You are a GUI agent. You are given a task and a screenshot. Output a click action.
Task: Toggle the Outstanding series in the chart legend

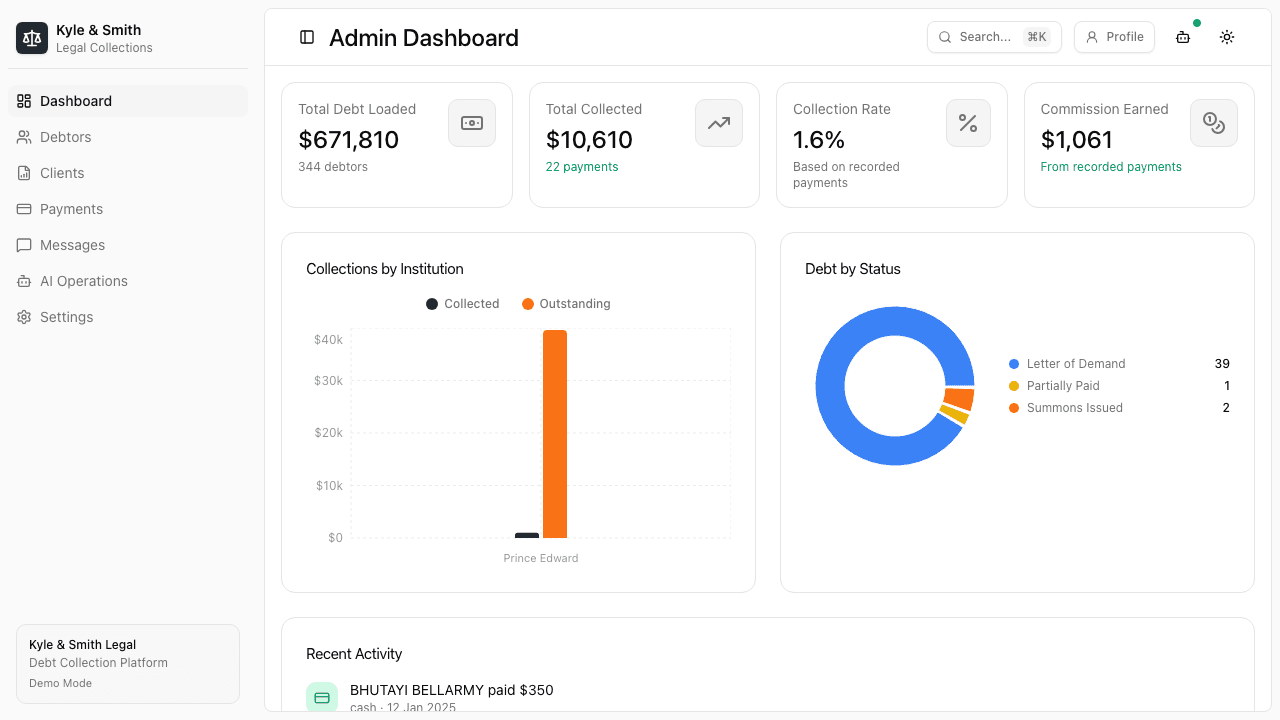[566, 303]
